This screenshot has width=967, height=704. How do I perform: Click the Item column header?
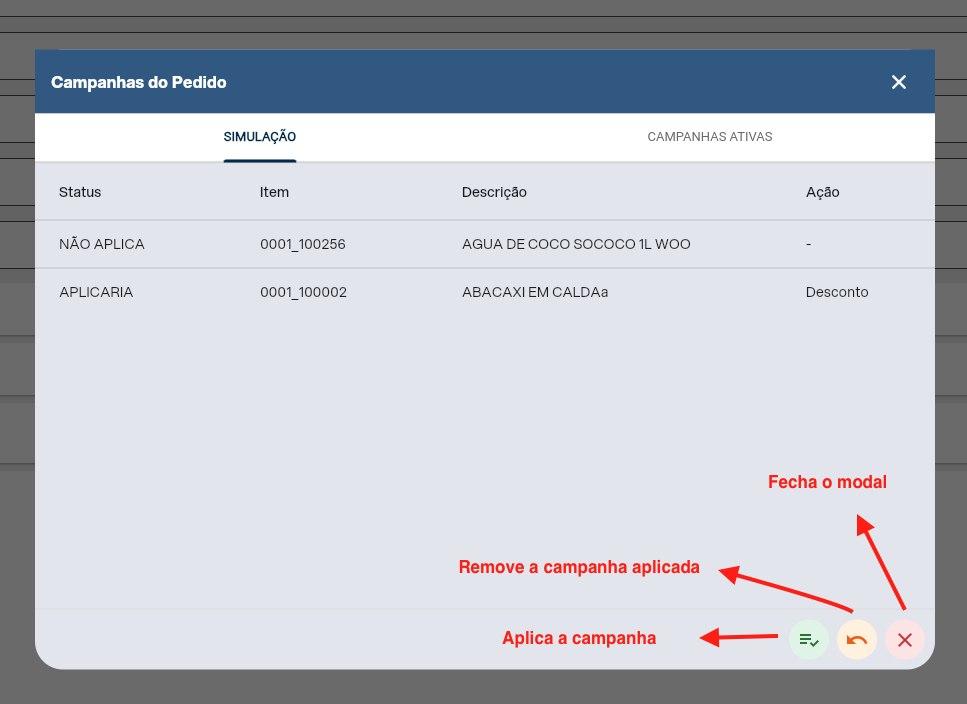coord(274,192)
